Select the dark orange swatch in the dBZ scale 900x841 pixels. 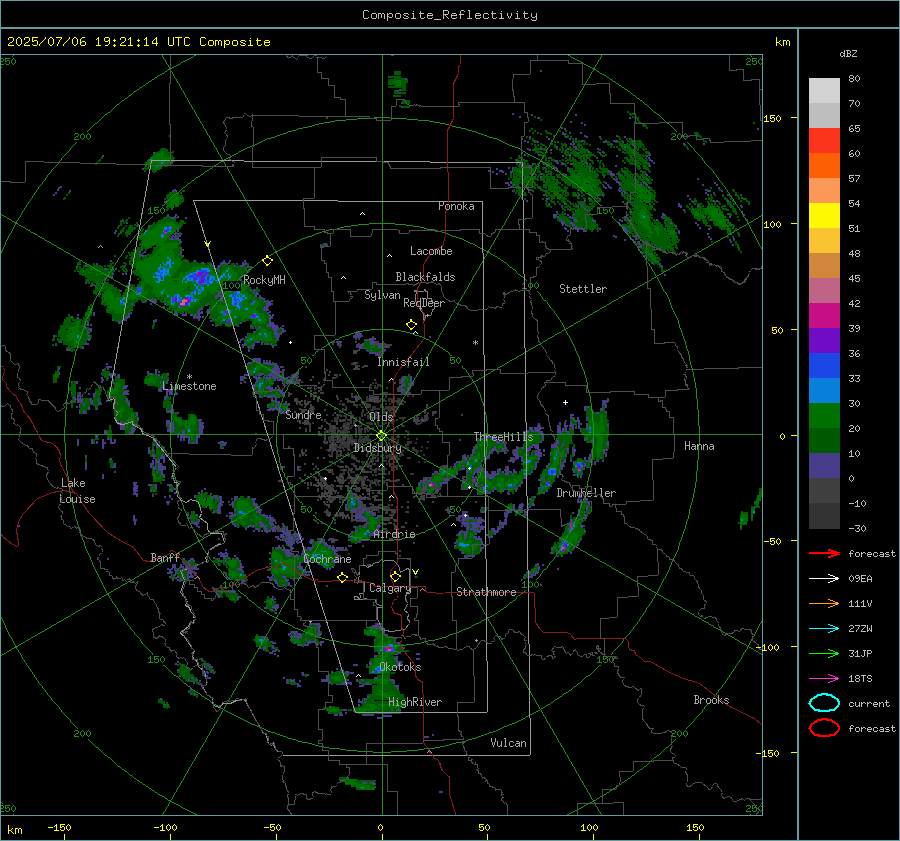coord(824,166)
